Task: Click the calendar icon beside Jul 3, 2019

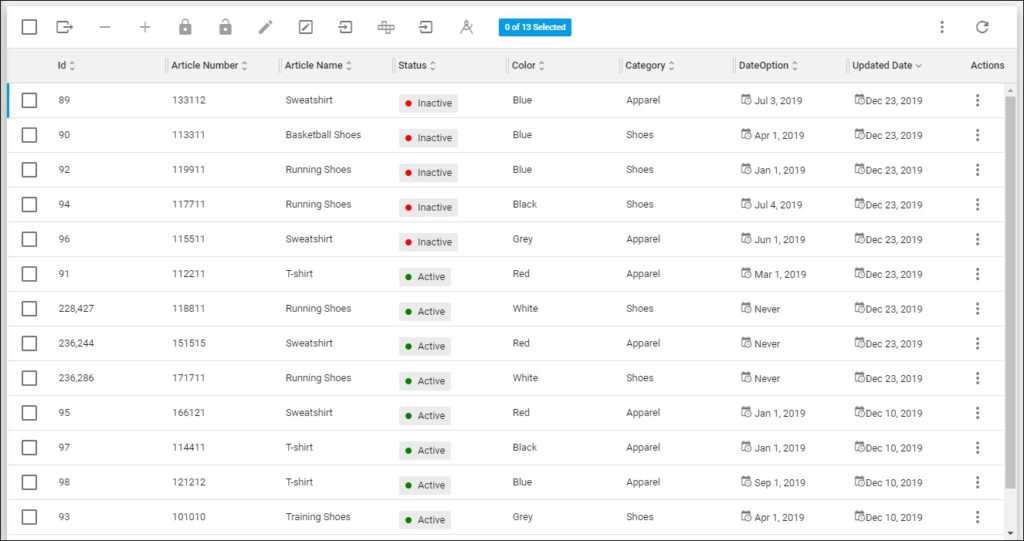Action: 746,100
